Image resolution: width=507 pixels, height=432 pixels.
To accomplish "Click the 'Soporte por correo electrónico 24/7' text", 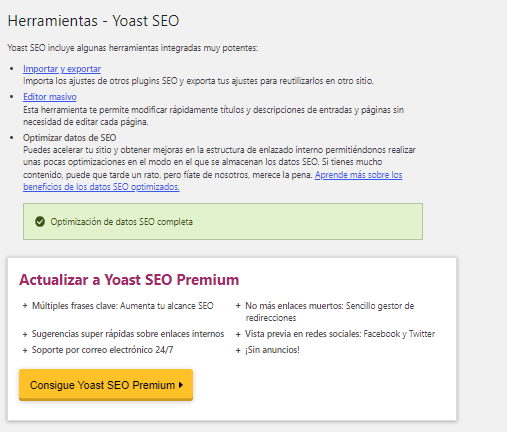I will click(x=102, y=350).
